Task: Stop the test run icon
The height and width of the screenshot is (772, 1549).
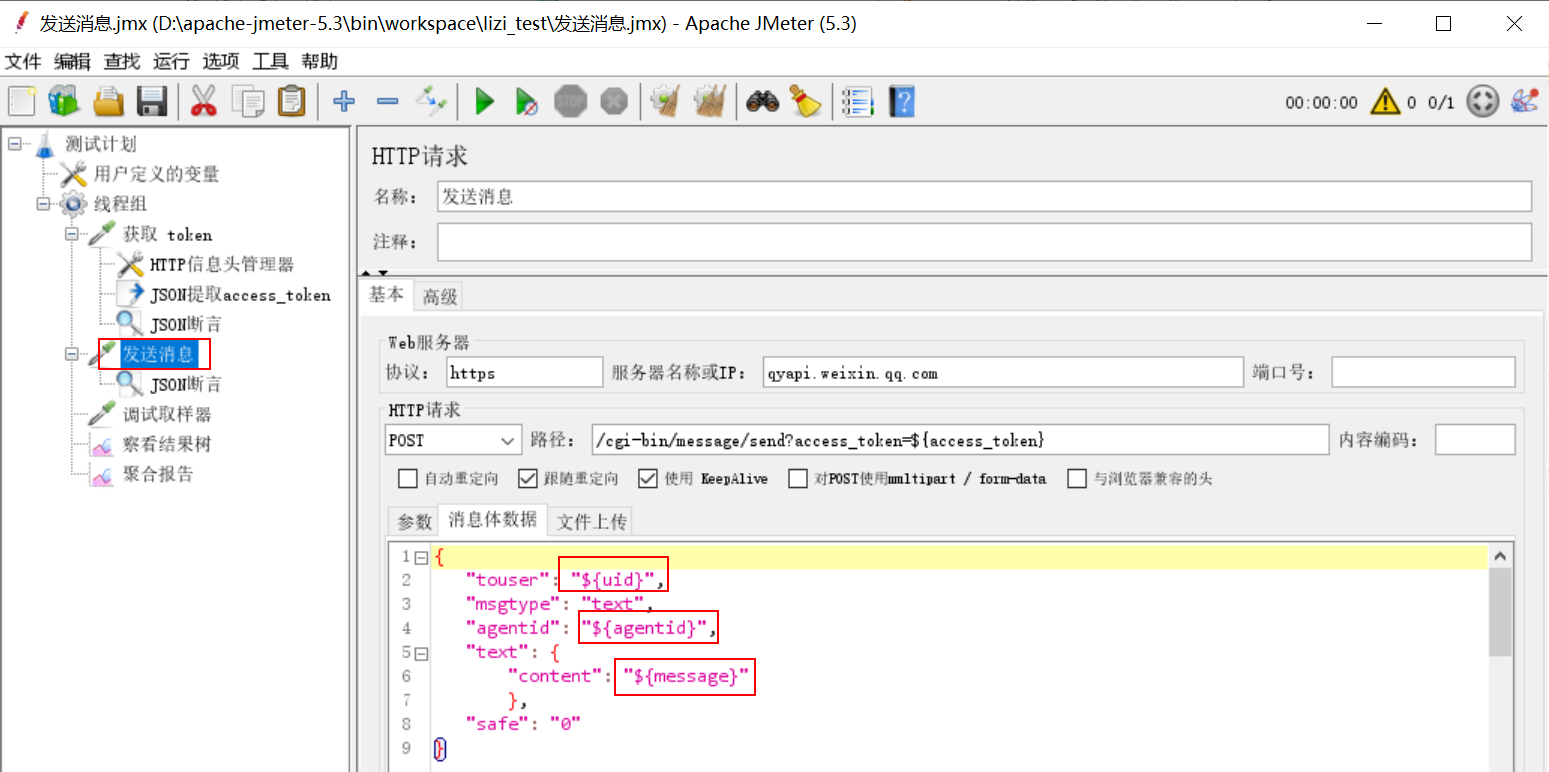Action: 570,101
